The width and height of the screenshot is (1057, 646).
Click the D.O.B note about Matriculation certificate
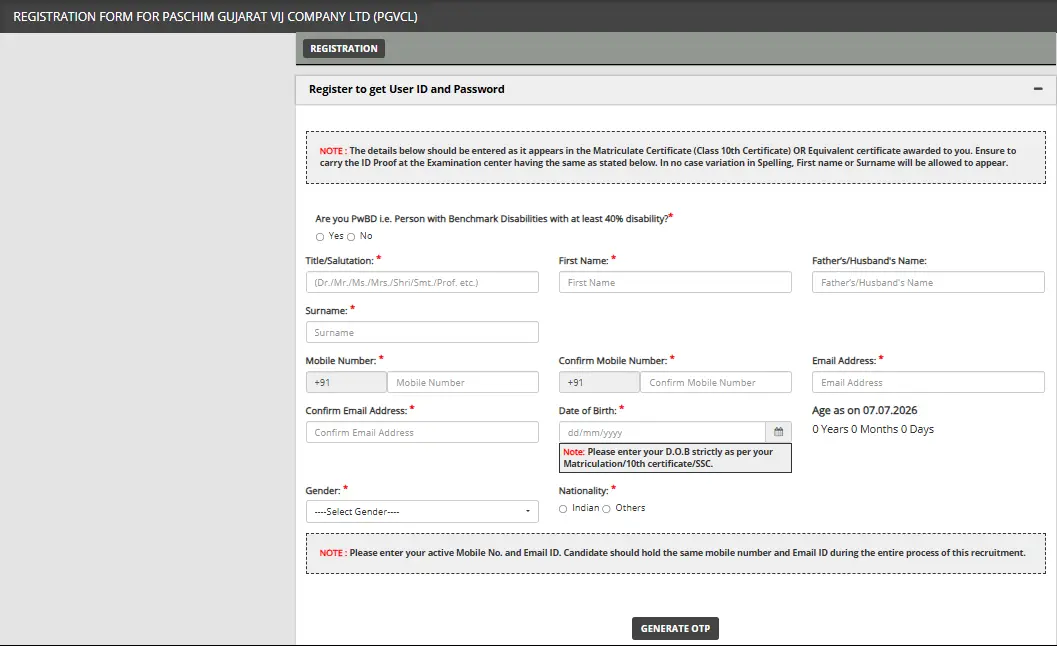675,458
